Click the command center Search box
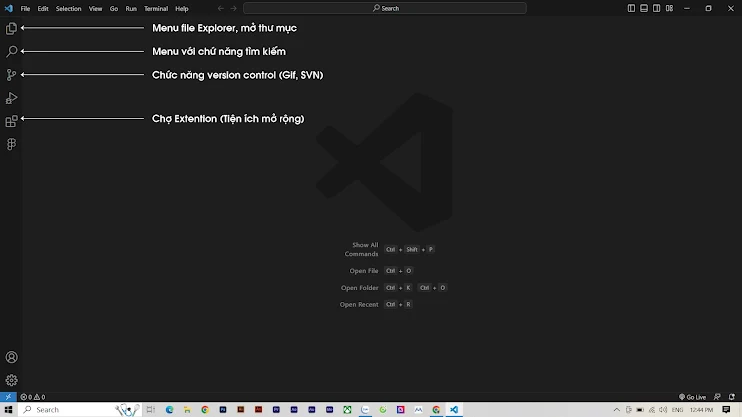Screen dimensions: 742x417 [385, 8]
